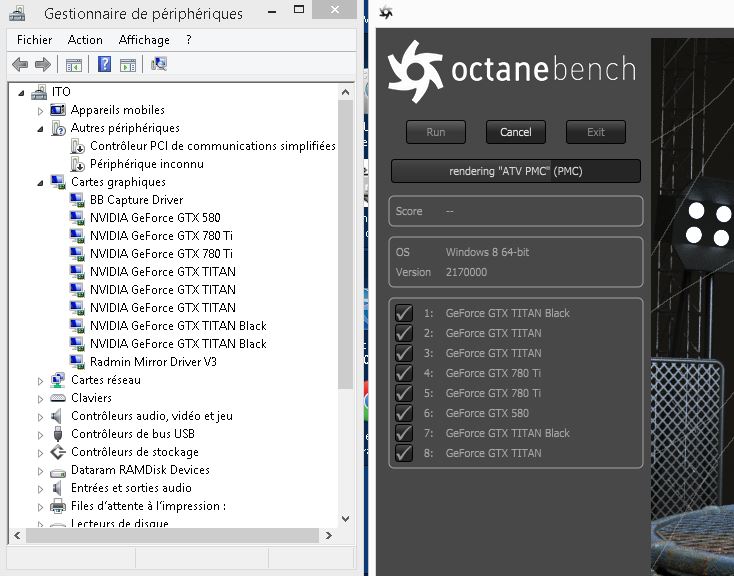Open the Action menu

pyautogui.click(x=85, y=40)
